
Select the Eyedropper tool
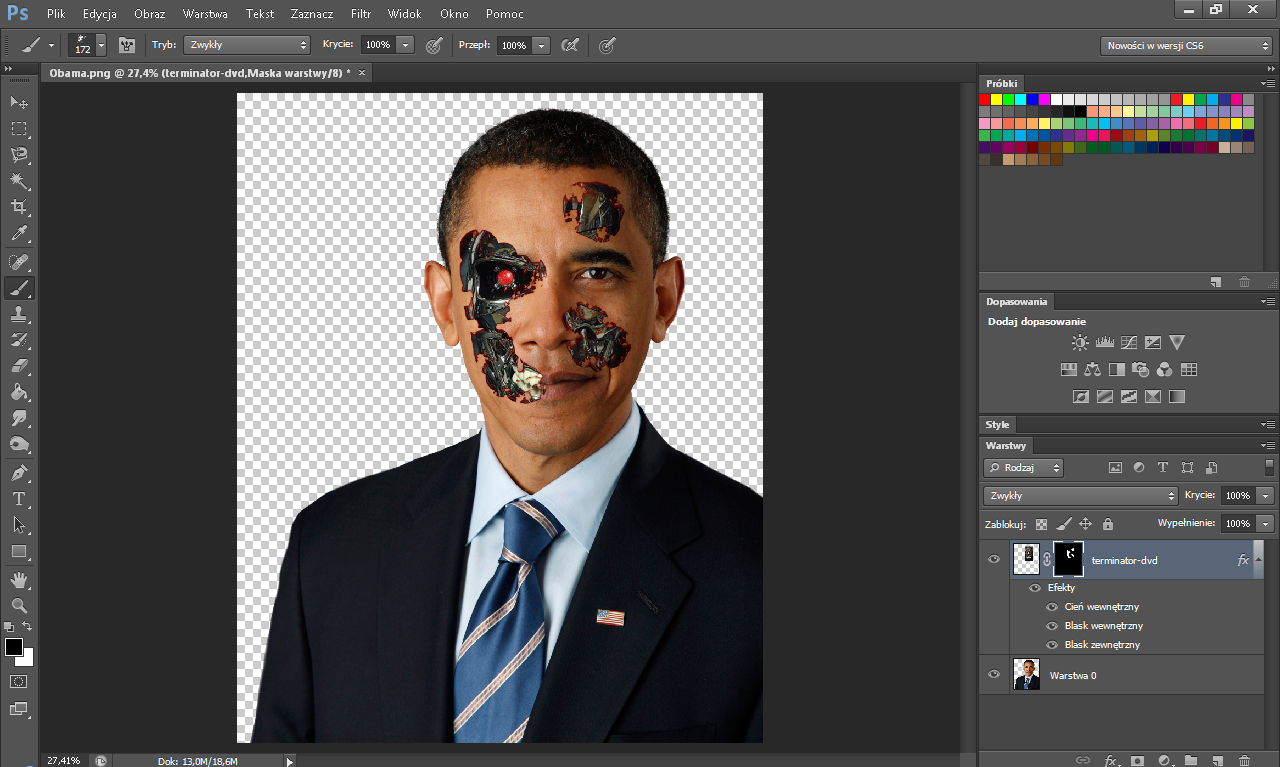(x=19, y=234)
